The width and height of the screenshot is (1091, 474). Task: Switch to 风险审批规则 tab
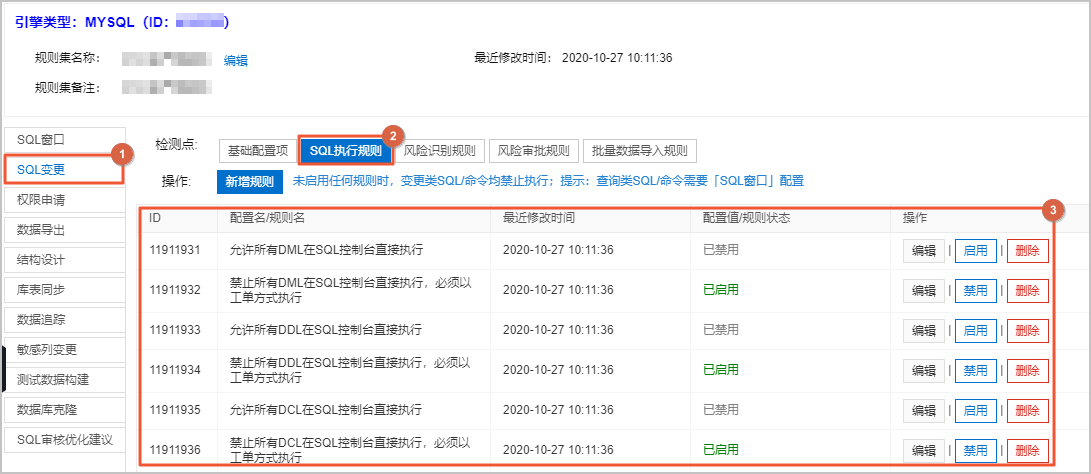tap(534, 150)
